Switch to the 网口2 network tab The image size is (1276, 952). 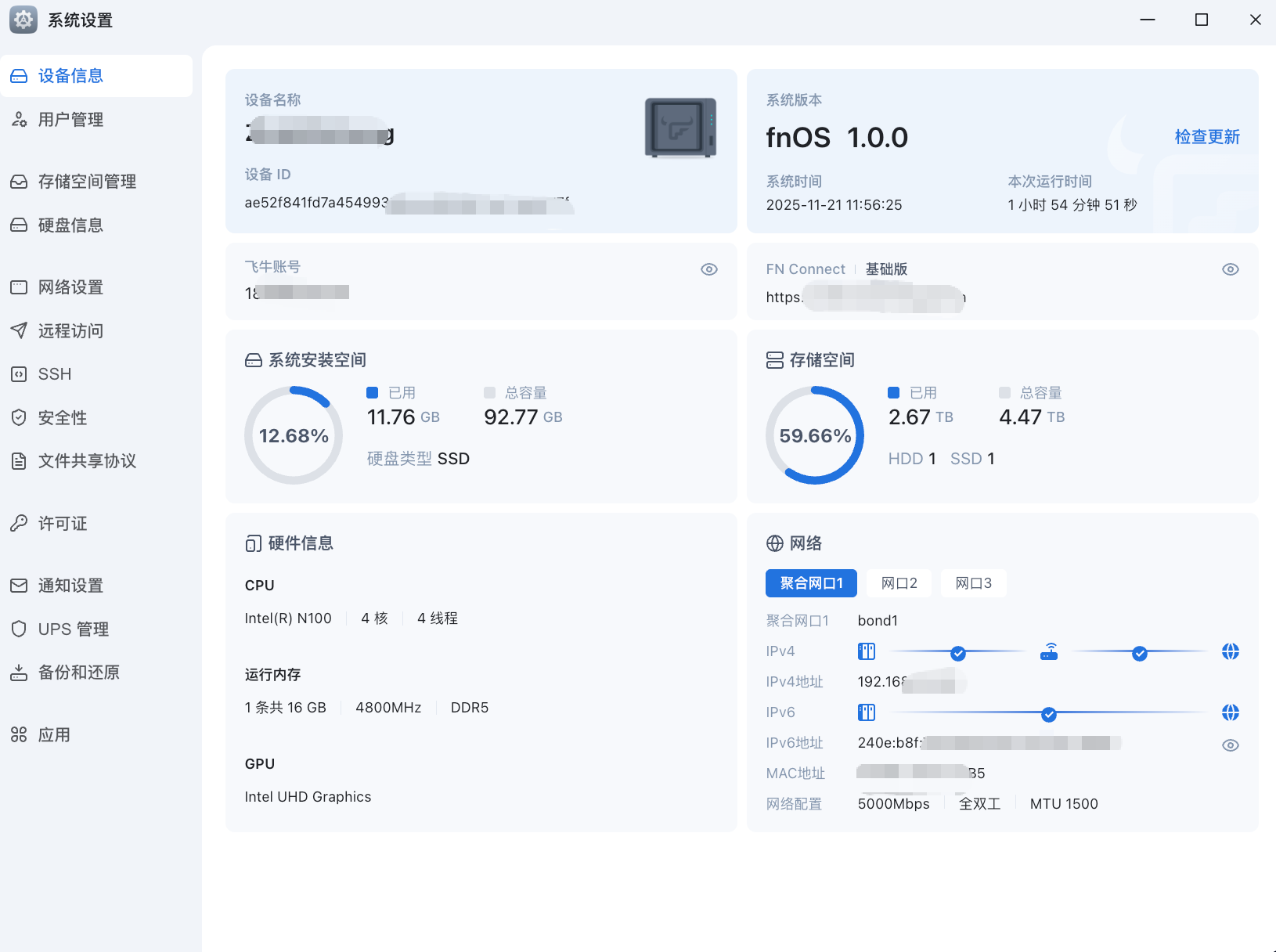click(899, 583)
